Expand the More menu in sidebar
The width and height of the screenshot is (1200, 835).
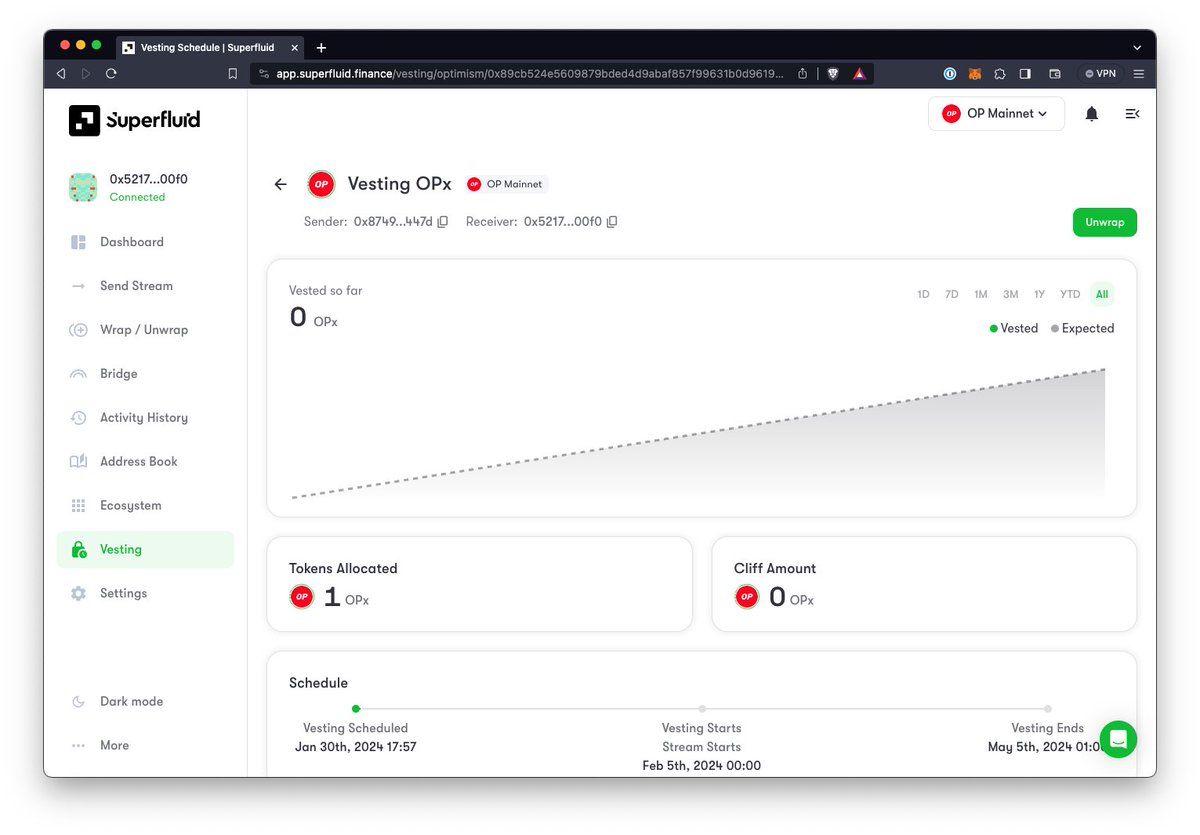click(x=145, y=746)
